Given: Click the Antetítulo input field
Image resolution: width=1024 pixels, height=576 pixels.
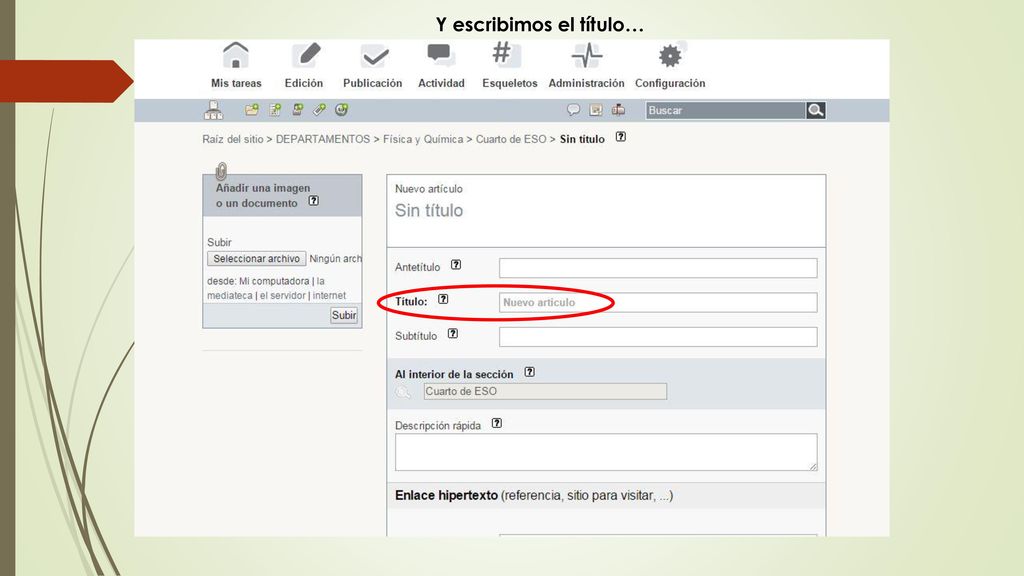Looking at the screenshot, I should [658, 268].
